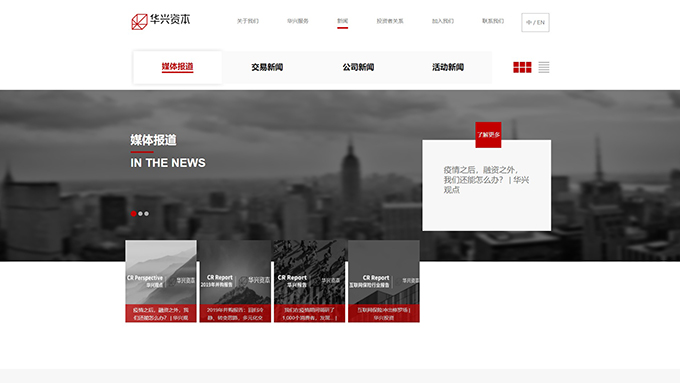Open CR Report 2019年并购报告 thumbnail

pyautogui.click(x=235, y=281)
